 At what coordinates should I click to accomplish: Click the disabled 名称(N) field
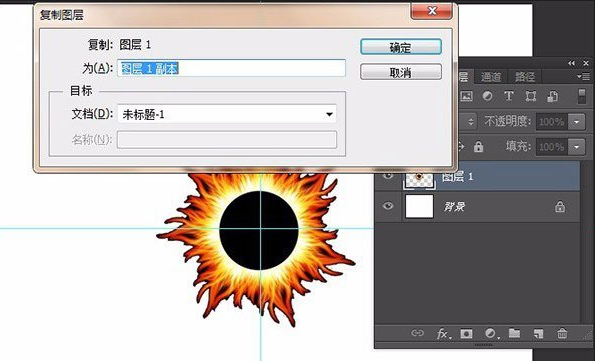click(x=227, y=140)
